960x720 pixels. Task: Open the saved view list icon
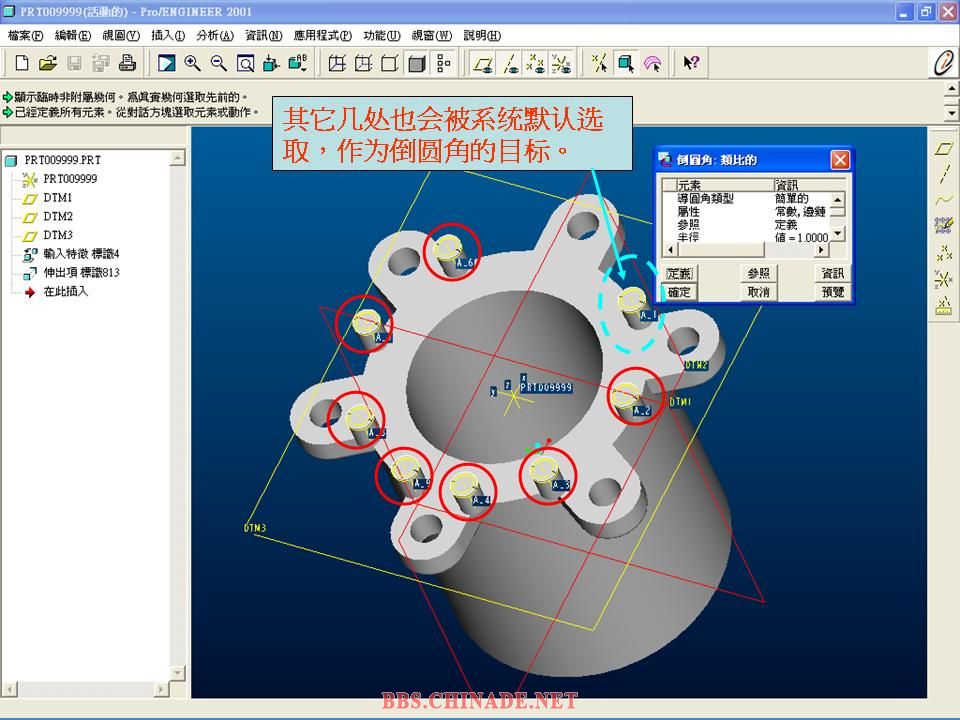tap(298, 63)
